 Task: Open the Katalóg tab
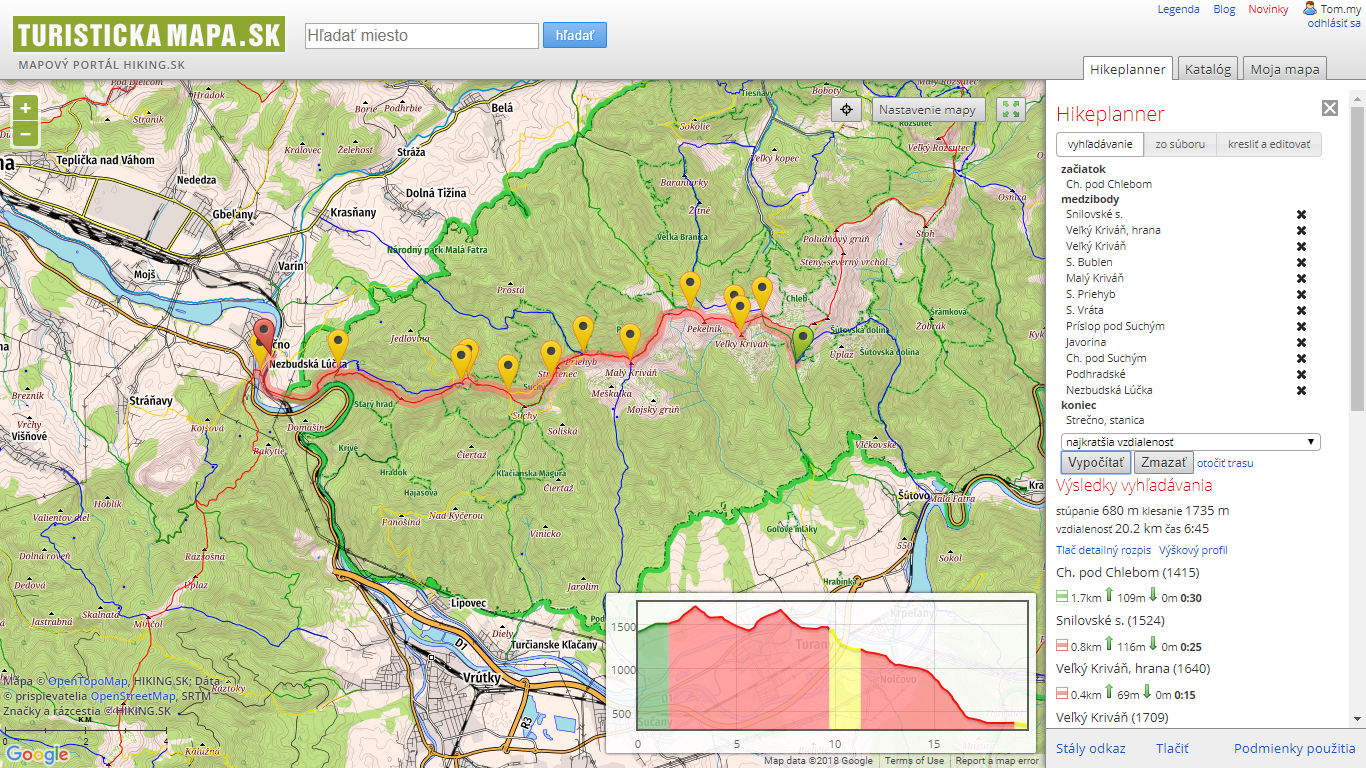1208,69
